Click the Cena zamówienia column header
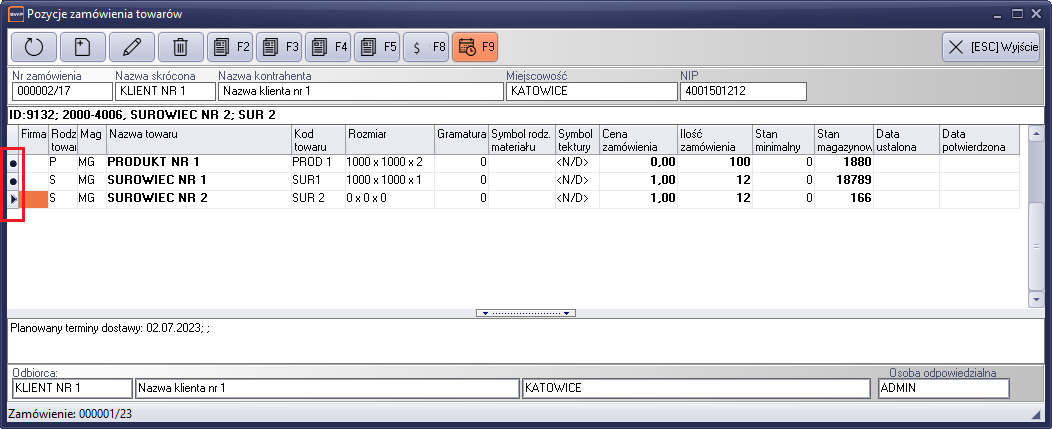This screenshot has height=429, width=1052. pos(637,139)
